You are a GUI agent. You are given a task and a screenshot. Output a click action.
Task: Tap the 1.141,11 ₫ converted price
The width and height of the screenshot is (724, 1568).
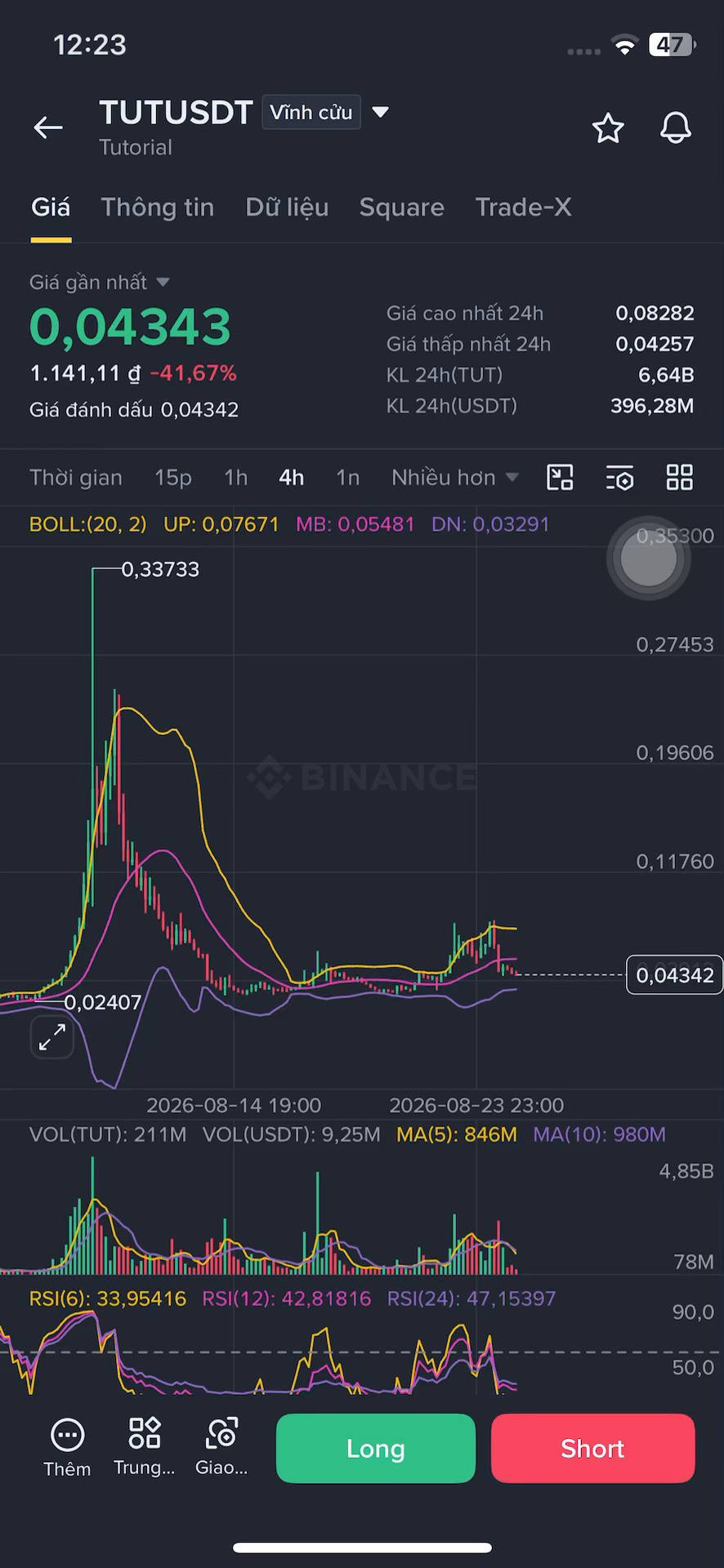pyautogui.click(x=86, y=374)
